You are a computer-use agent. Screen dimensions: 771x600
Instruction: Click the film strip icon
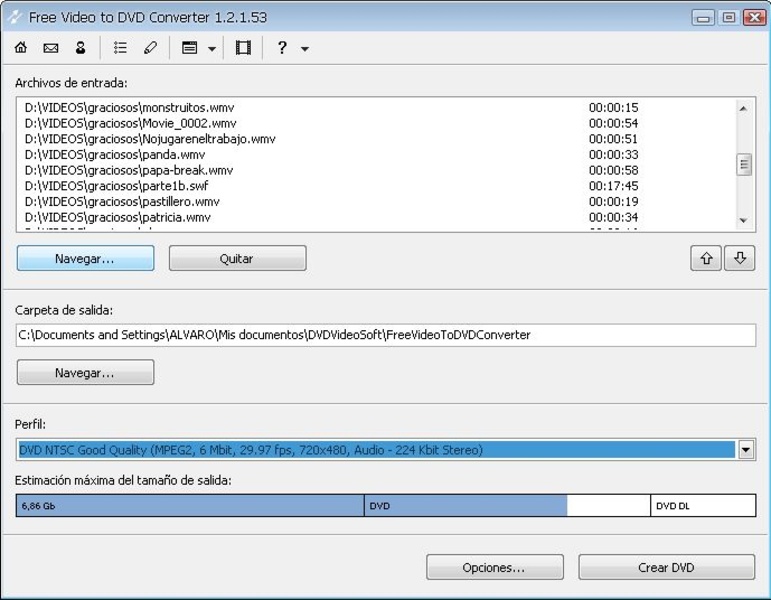(x=243, y=48)
